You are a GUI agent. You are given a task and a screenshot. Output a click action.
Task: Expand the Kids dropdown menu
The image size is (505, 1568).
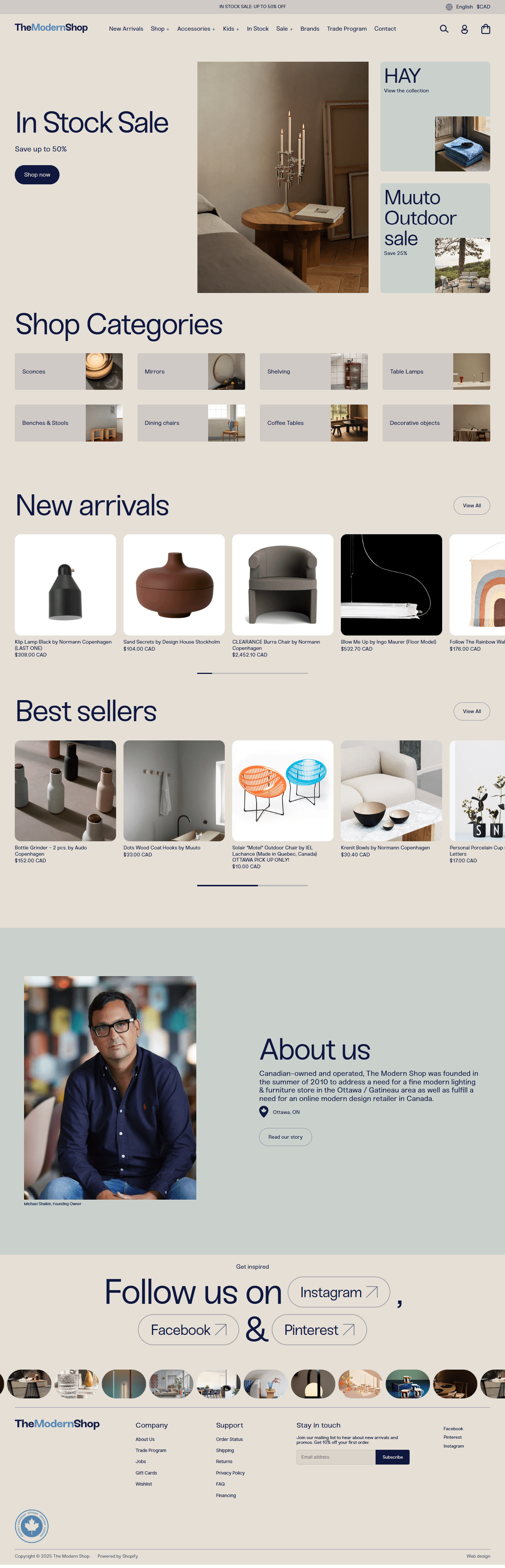(x=231, y=28)
